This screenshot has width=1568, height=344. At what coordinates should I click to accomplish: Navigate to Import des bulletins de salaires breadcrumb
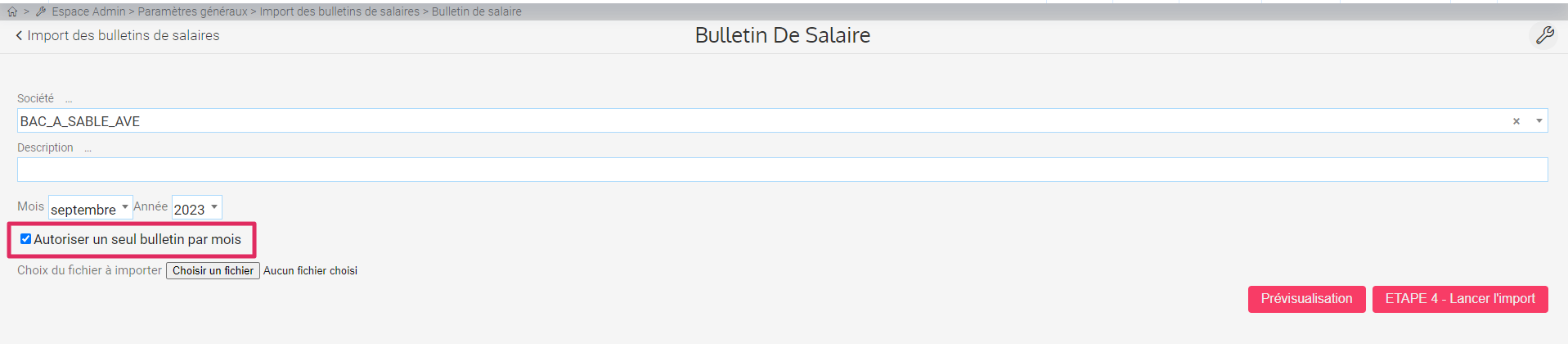(339, 11)
